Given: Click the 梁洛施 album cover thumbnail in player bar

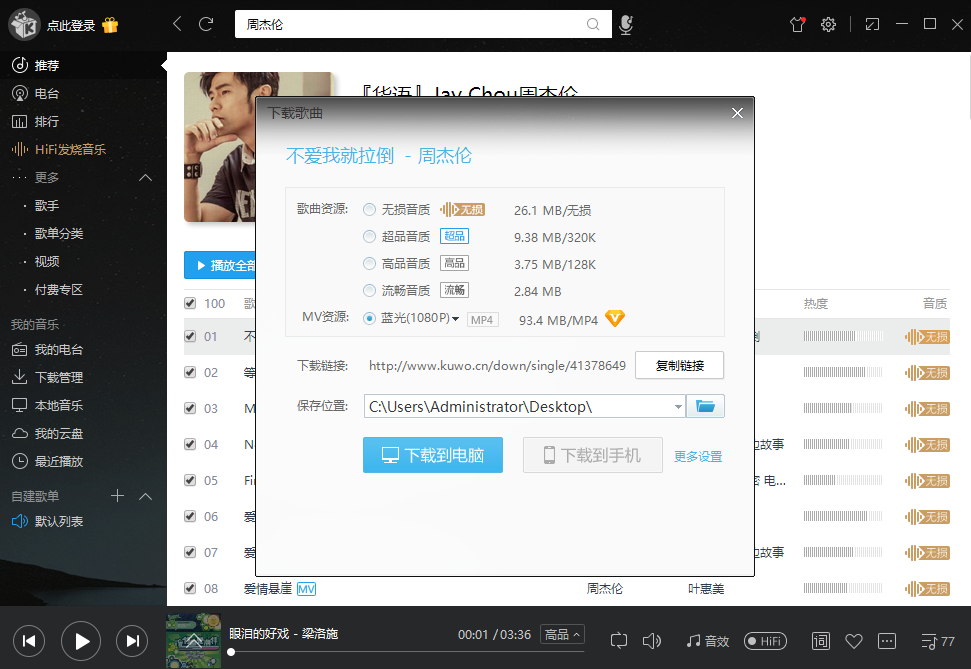Looking at the screenshot, I should point(193,641).
